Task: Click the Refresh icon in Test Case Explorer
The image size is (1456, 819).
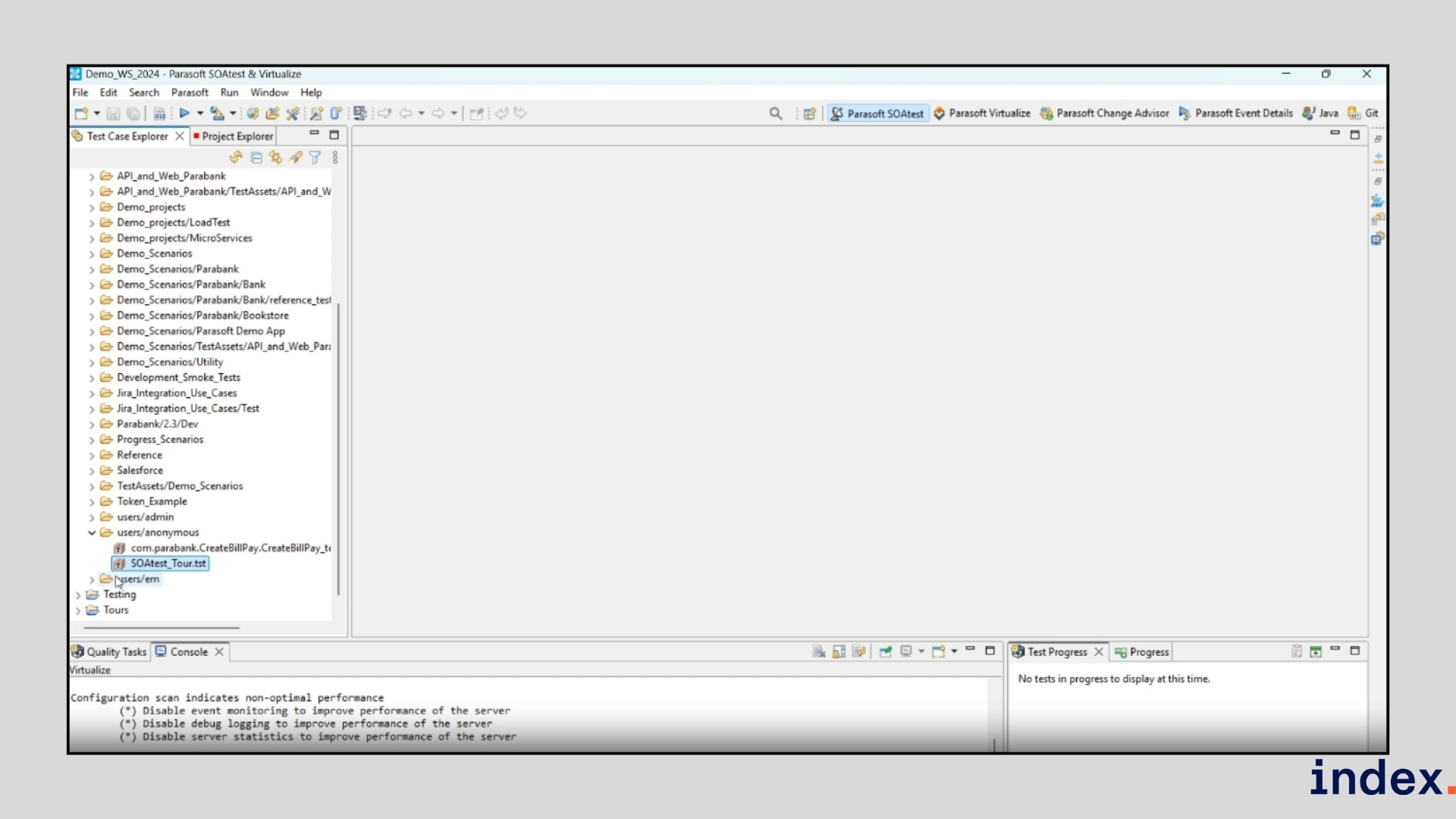Action: click(x=236, y=158)
